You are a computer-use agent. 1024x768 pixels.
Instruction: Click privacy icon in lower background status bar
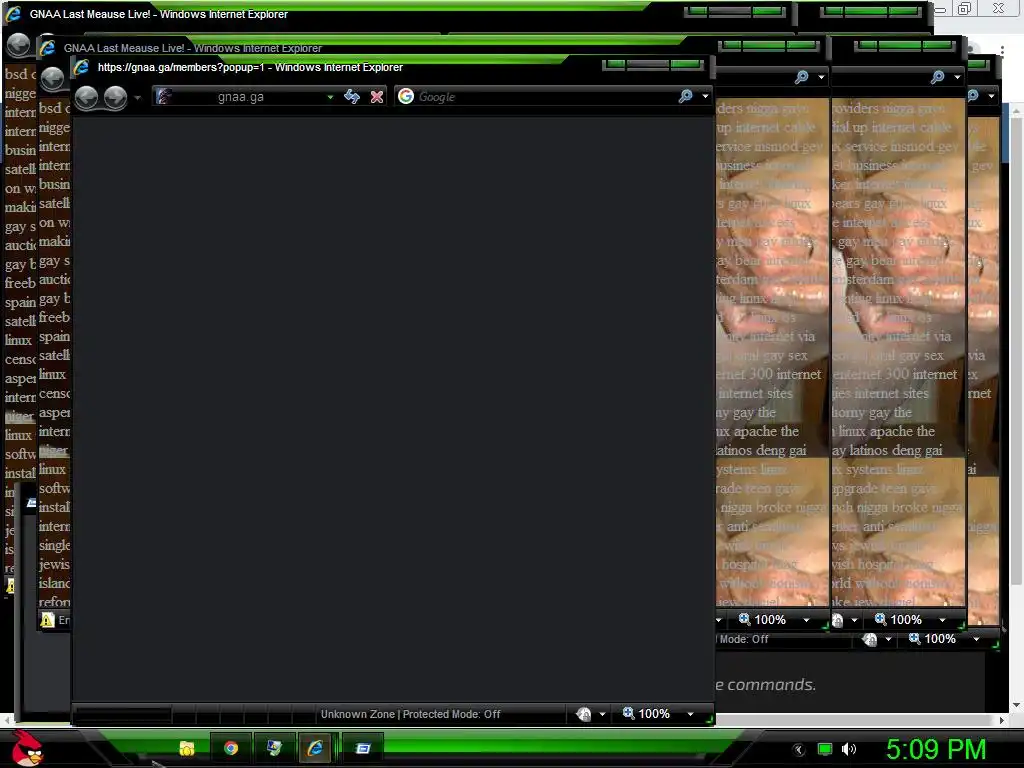click(869, 639)
